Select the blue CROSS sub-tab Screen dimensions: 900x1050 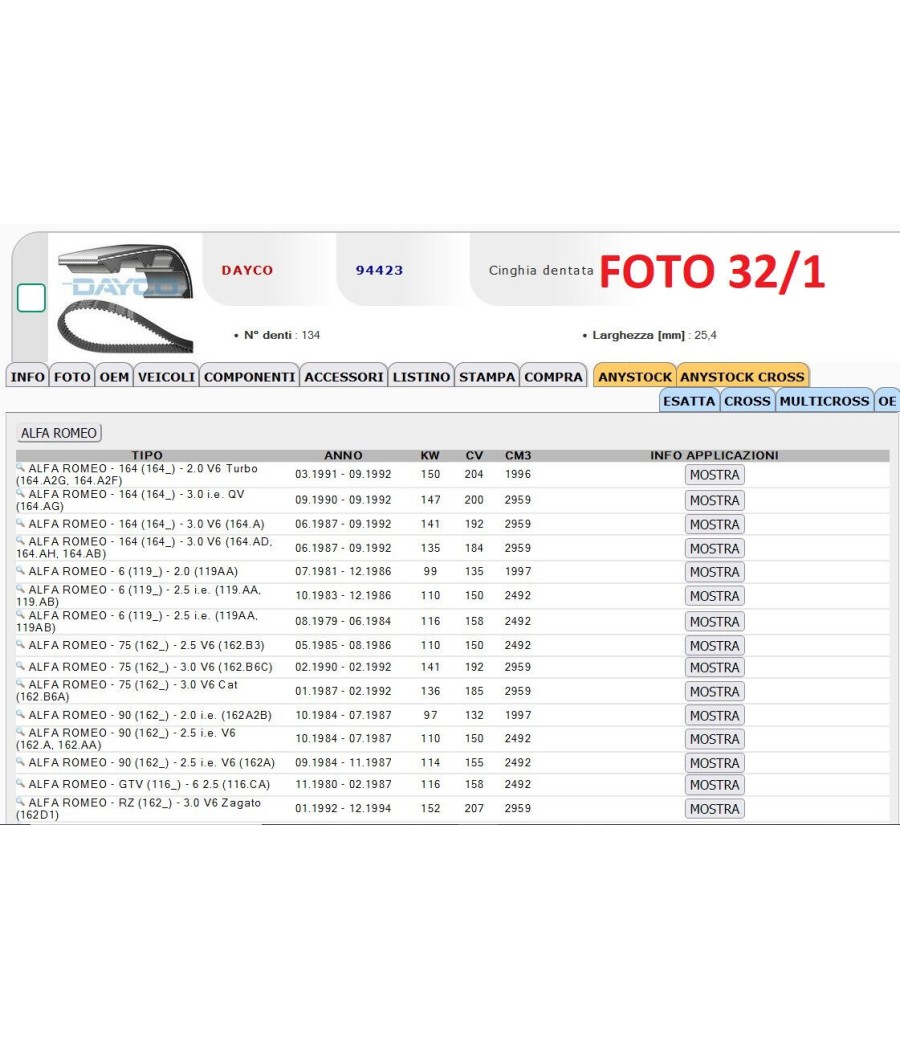point(747,401)
